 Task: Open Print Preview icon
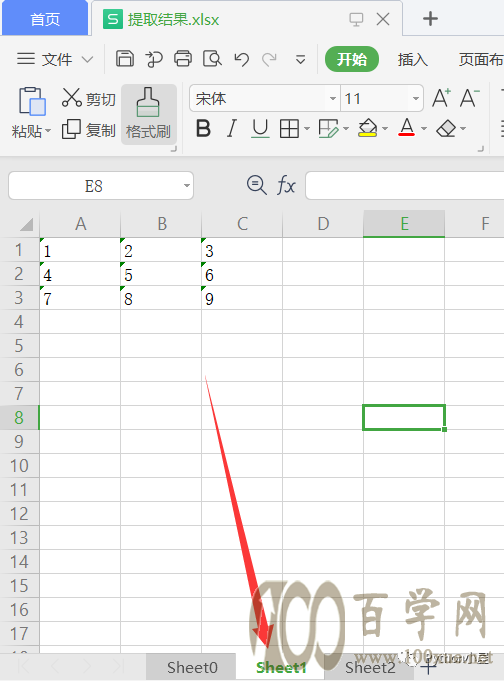pyautogui.click(x=212, y=59)
